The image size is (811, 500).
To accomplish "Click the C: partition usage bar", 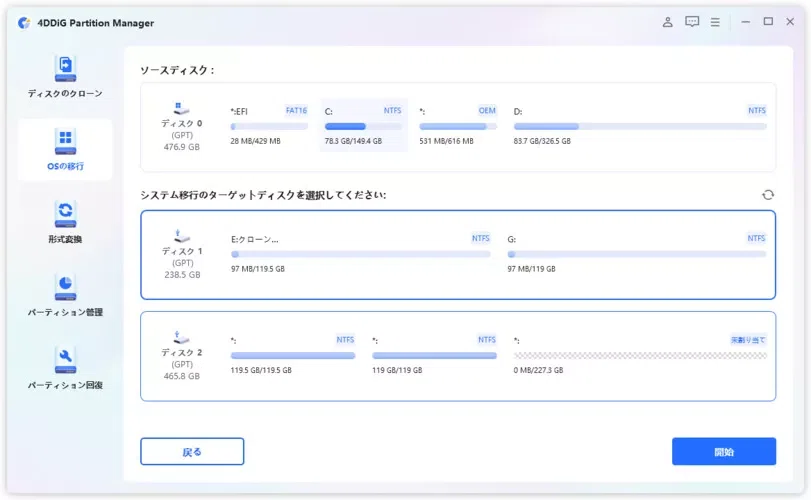I will click(363, 126).
